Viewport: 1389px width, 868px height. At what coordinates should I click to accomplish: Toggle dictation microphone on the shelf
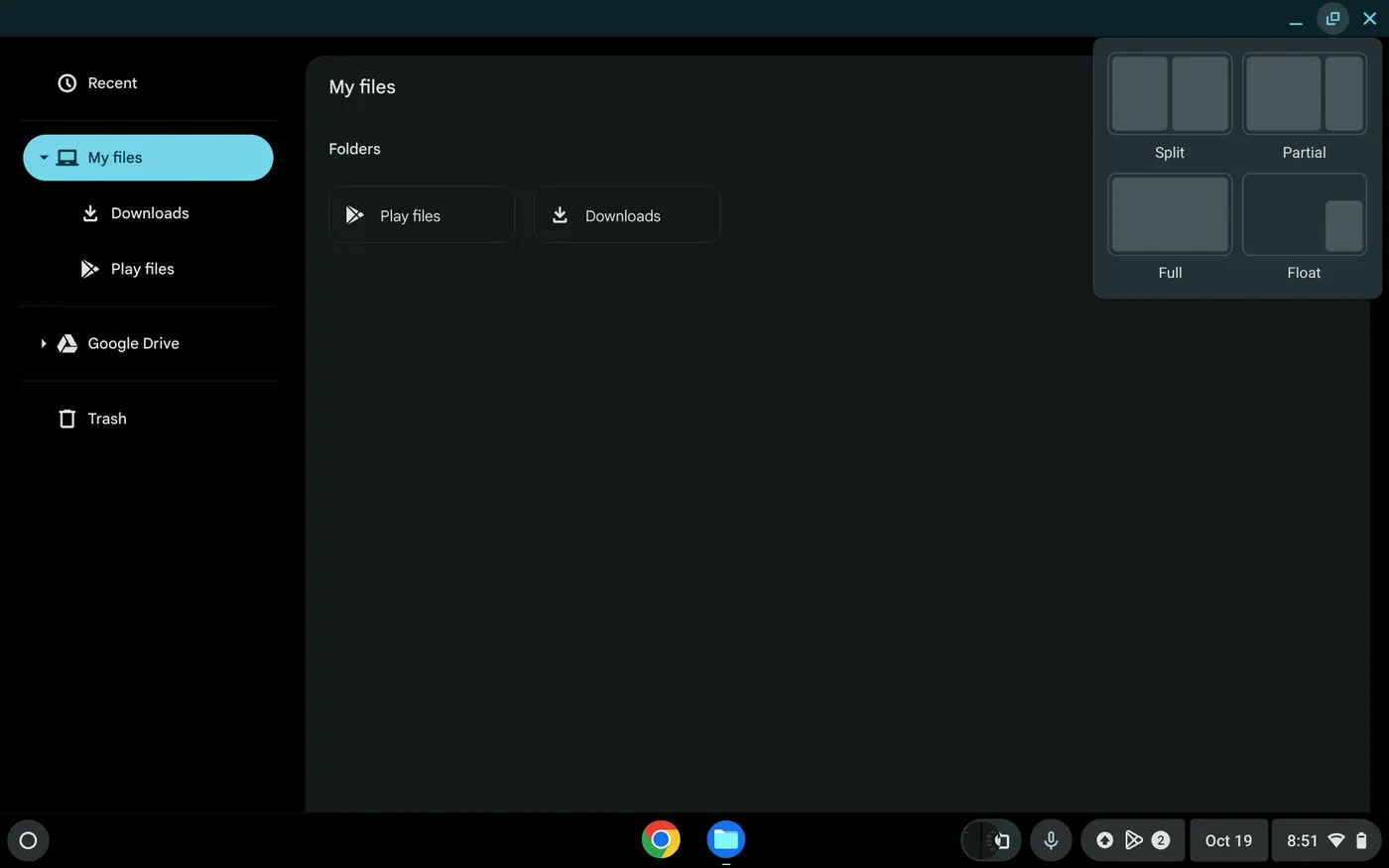coord(1051,840)
